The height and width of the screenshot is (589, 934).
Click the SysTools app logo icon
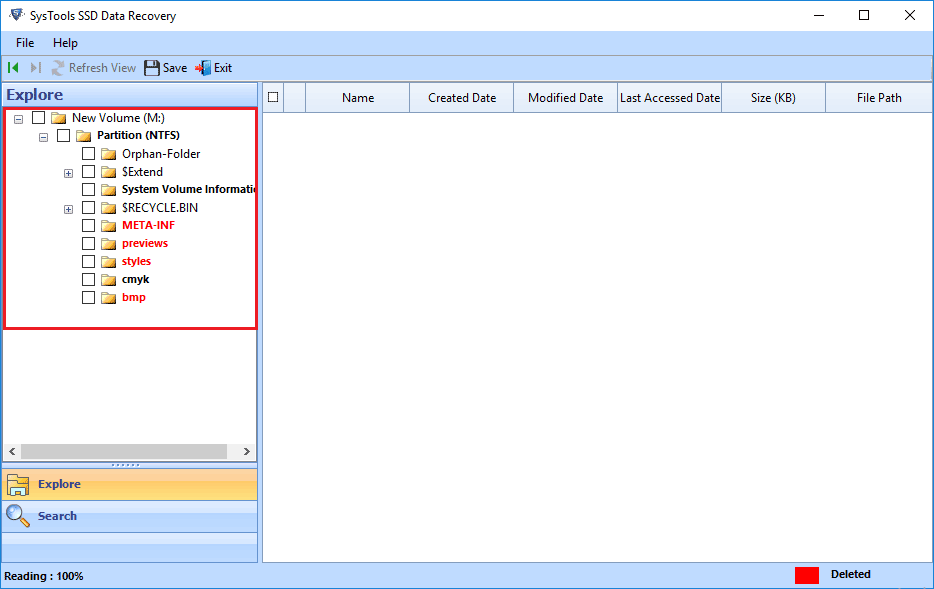17,15
